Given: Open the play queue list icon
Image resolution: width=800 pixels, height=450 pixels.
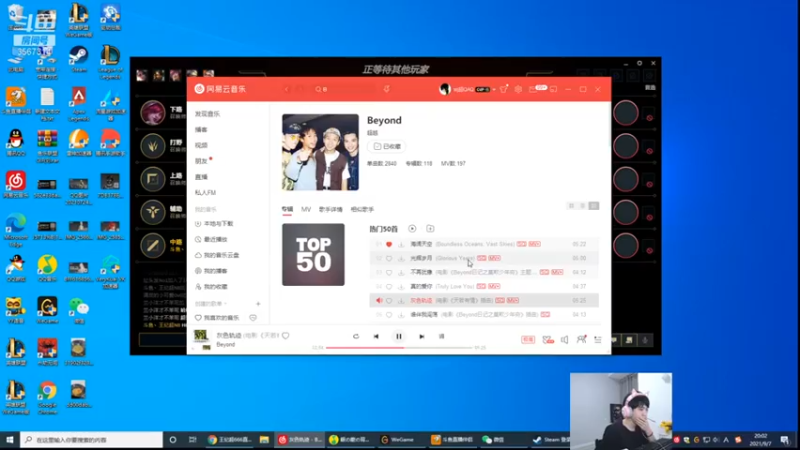Looking at the screenshot, I should (598, 340).
